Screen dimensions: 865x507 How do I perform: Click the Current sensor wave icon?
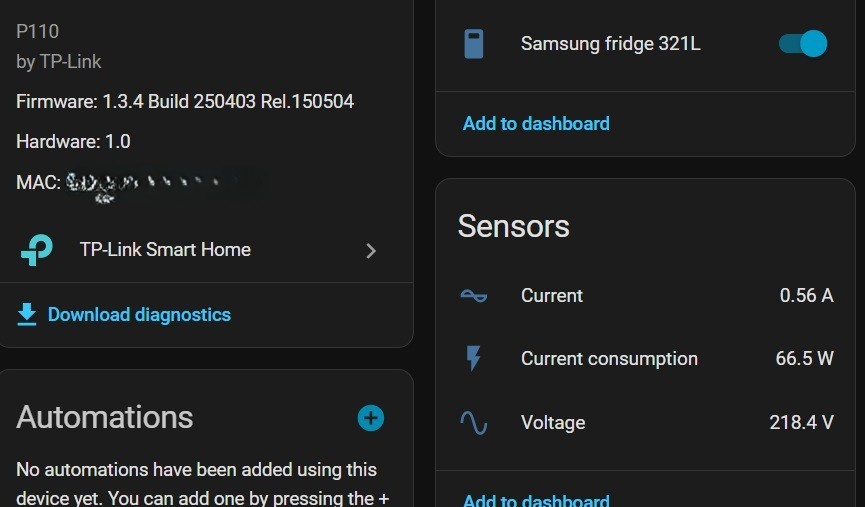473,296
